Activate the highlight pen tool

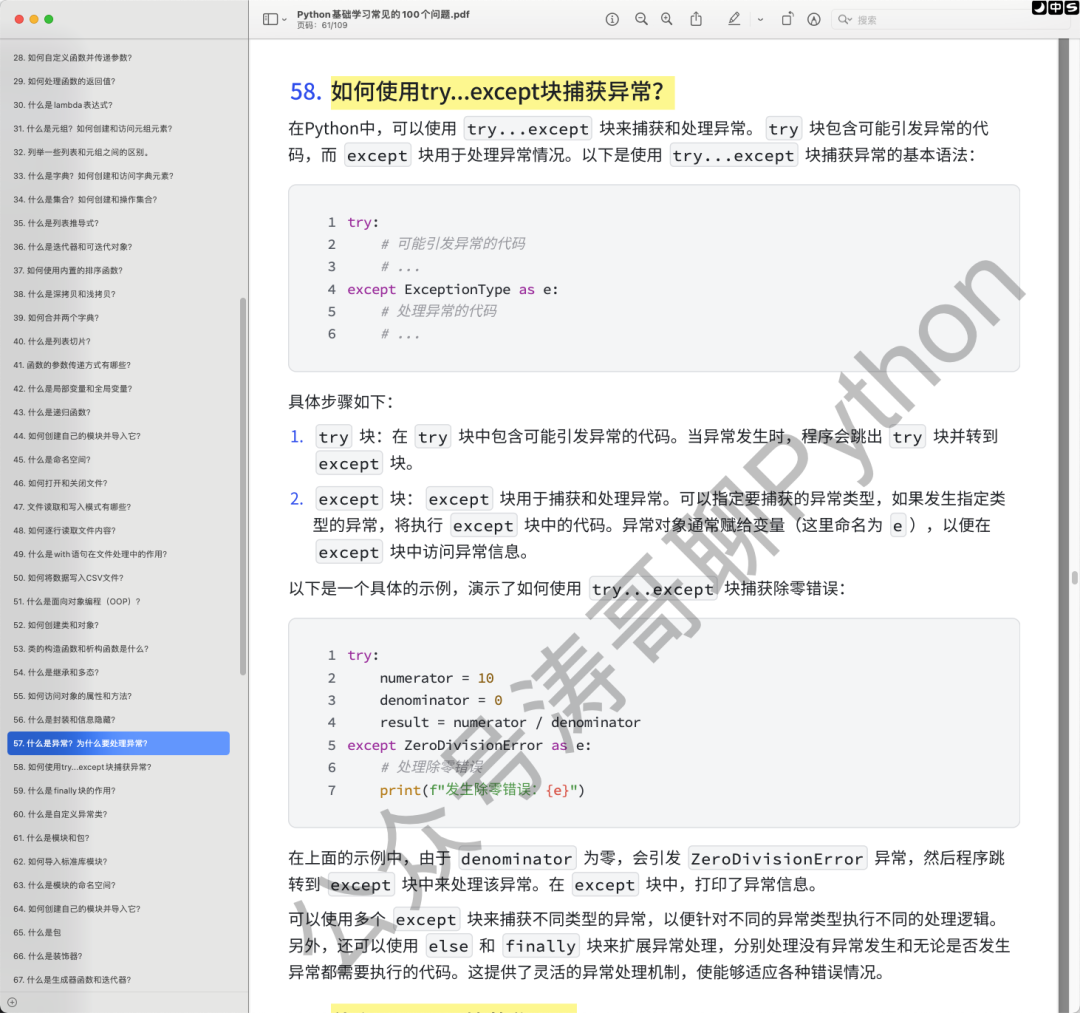point(734,19)
